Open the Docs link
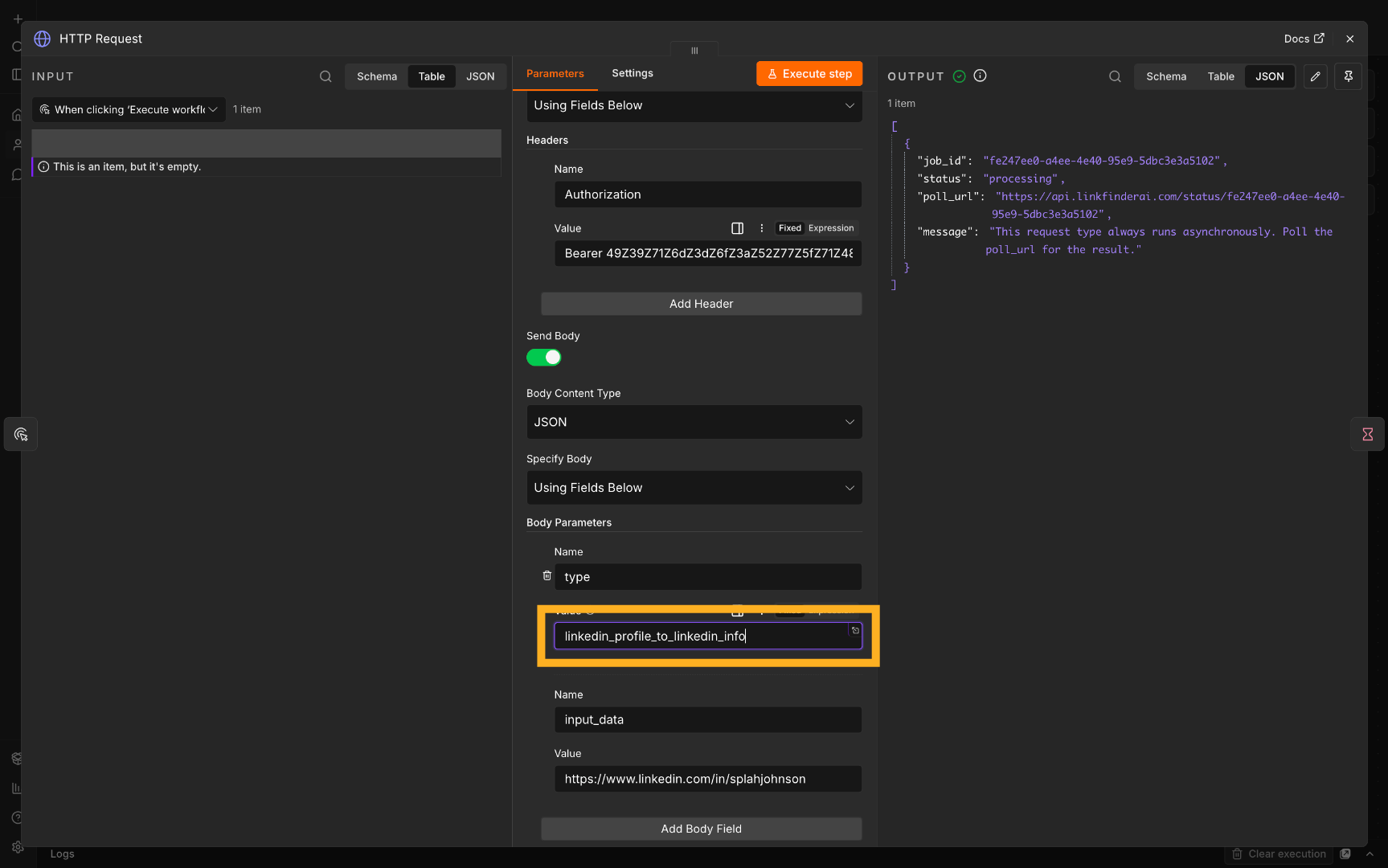1388x868 pixels. point(1304,39)
